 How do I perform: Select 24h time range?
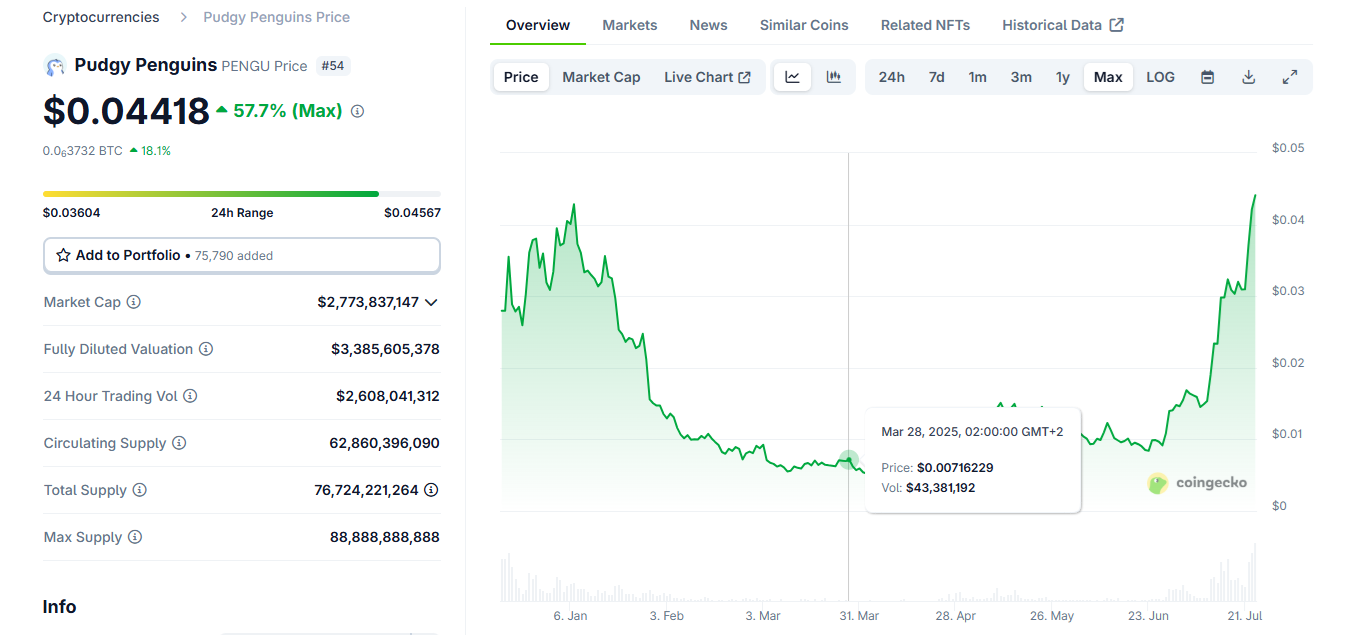tap(892, 77)
